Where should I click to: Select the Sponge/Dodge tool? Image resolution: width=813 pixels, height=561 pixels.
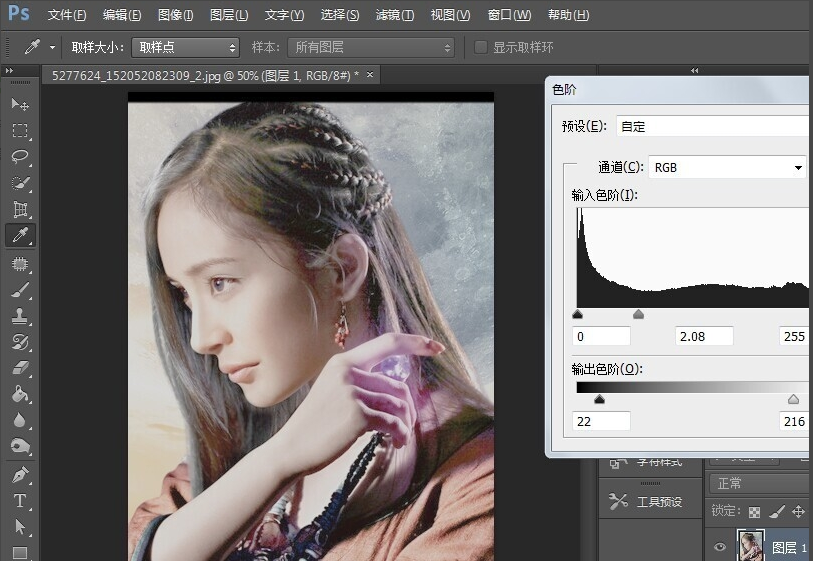pos(20,446)
